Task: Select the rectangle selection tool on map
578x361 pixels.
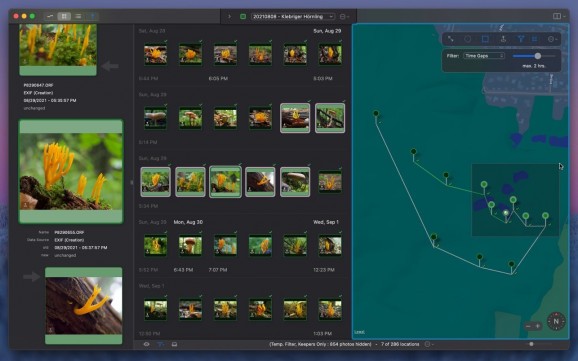Action: [x=485, y=39]
